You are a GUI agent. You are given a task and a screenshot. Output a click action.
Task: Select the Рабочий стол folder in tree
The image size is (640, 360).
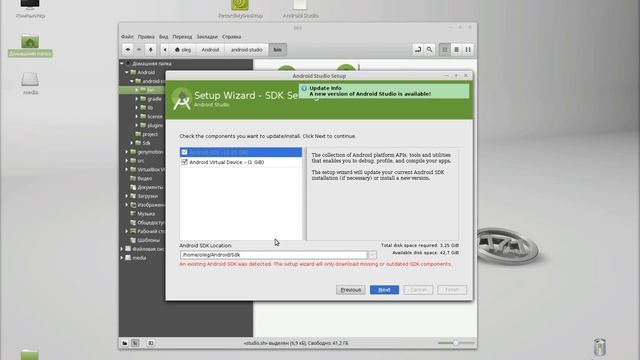[147, 231]
